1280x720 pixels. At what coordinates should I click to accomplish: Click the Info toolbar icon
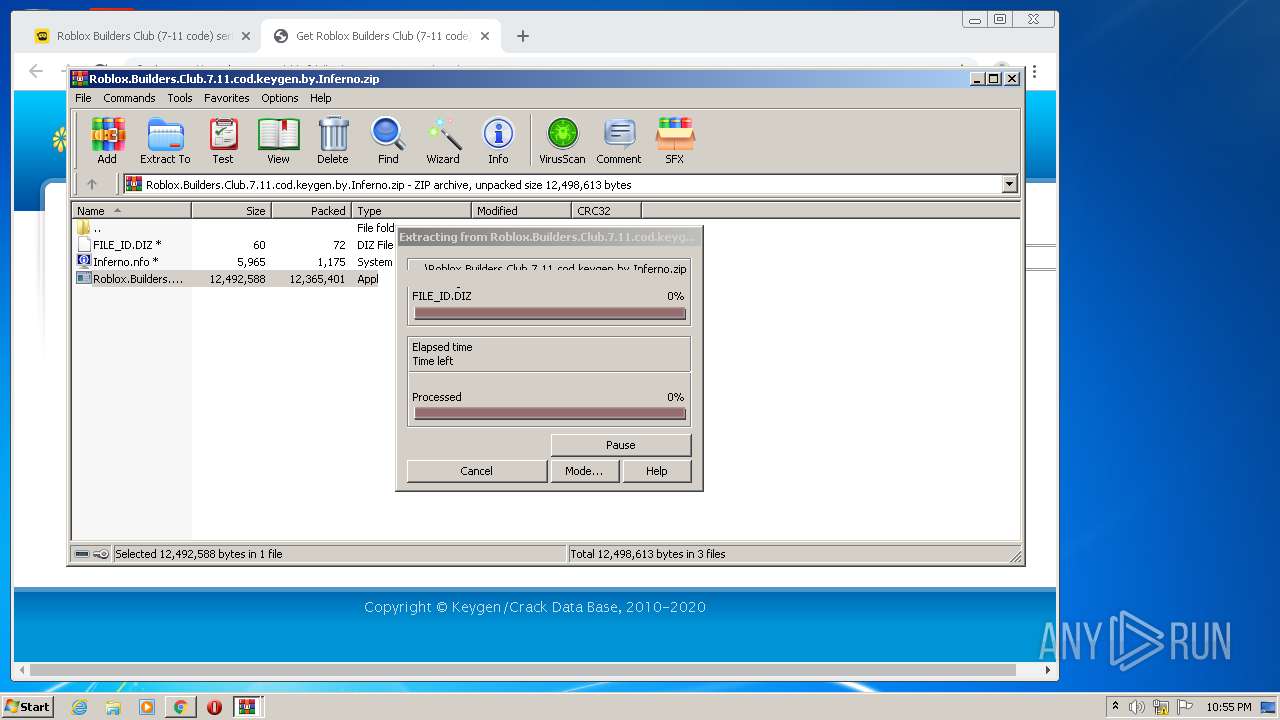point(498,140)
